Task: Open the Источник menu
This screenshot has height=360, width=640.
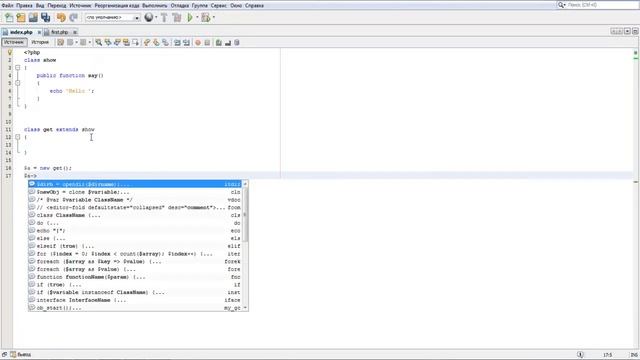Action: pos(80,6)
